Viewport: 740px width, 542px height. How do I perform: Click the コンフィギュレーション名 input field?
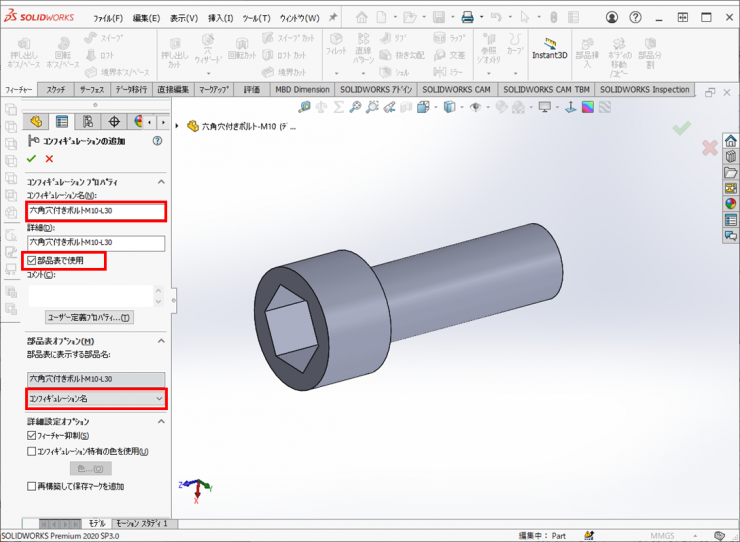pyautogui.click(x=96, y=211)
